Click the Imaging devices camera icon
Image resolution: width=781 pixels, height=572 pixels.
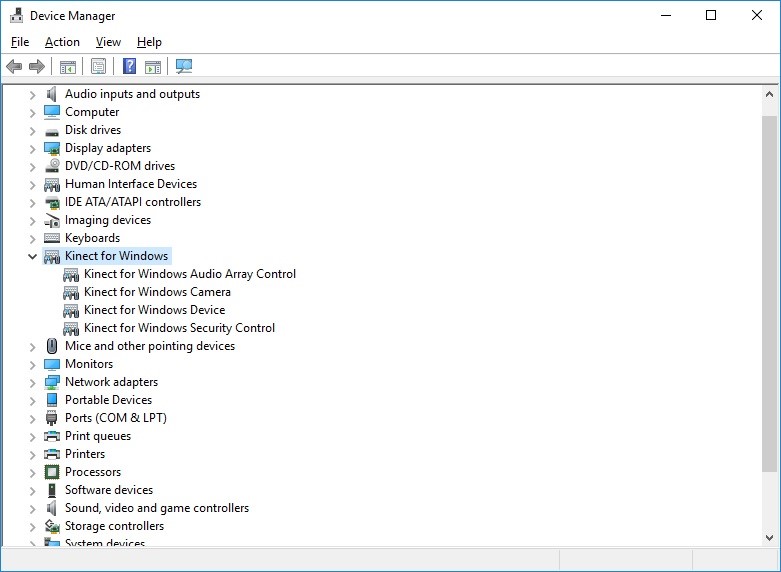tap(52, 220)
